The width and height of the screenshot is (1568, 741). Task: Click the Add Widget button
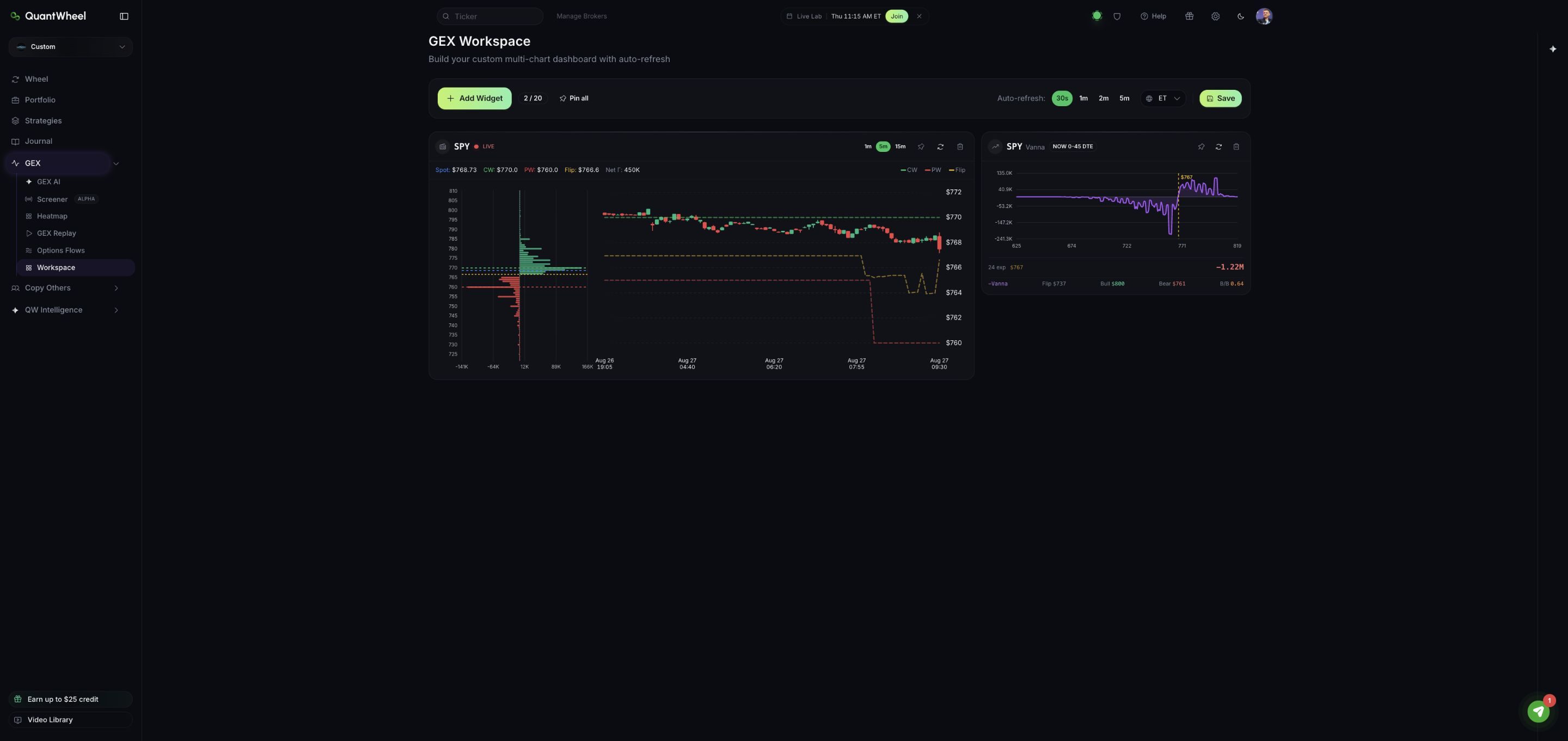pyautogui.click(x=474, y=98)
